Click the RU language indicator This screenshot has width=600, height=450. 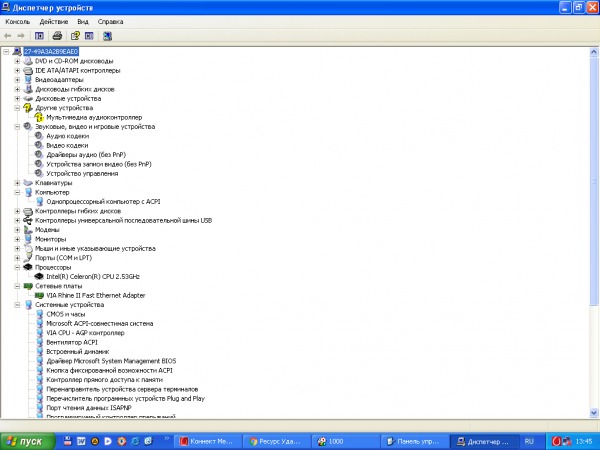(529, 441)
